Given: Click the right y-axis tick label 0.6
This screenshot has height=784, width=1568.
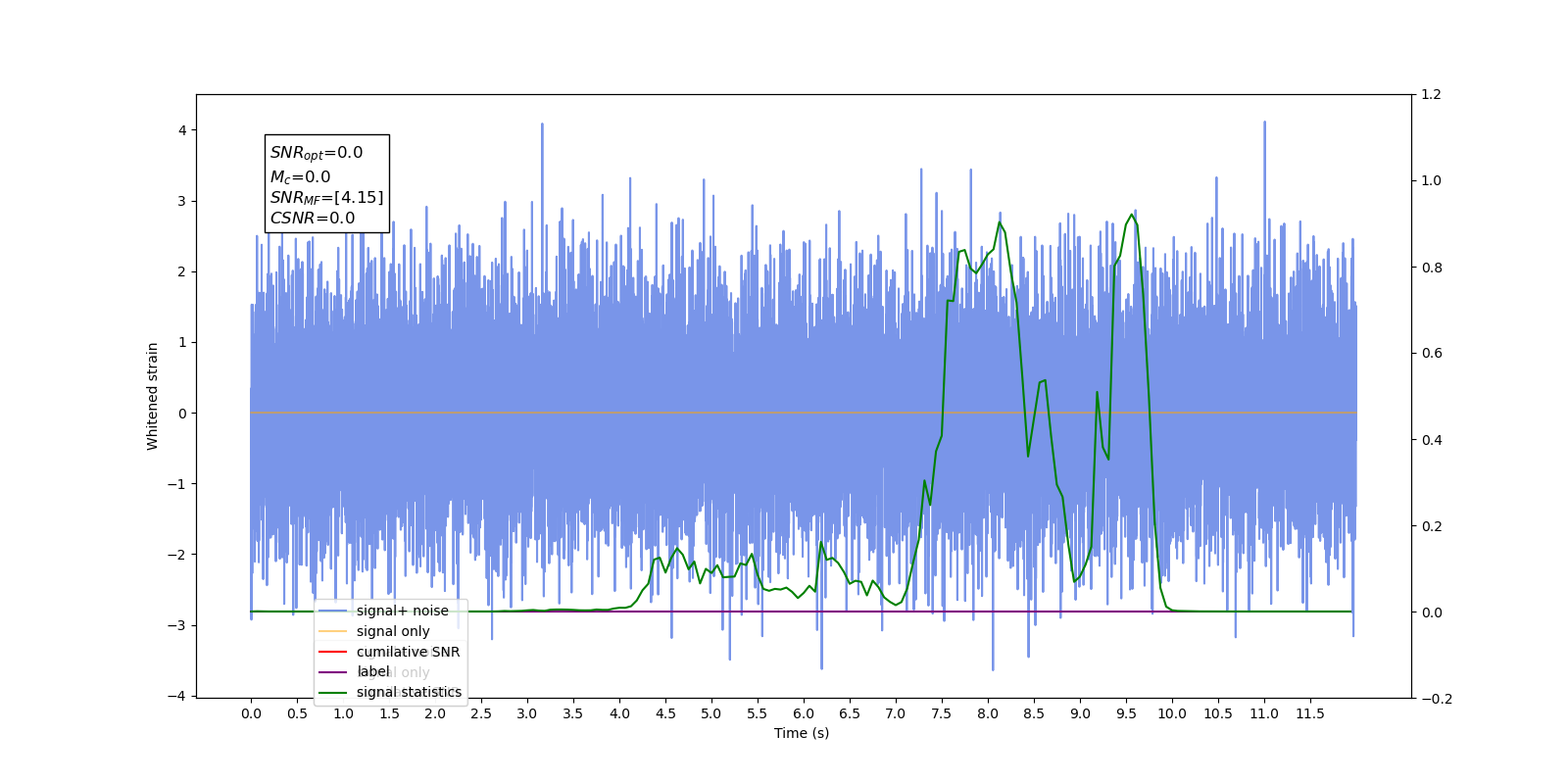Looking at the screenshot, I should click(x=1432, y=353).
